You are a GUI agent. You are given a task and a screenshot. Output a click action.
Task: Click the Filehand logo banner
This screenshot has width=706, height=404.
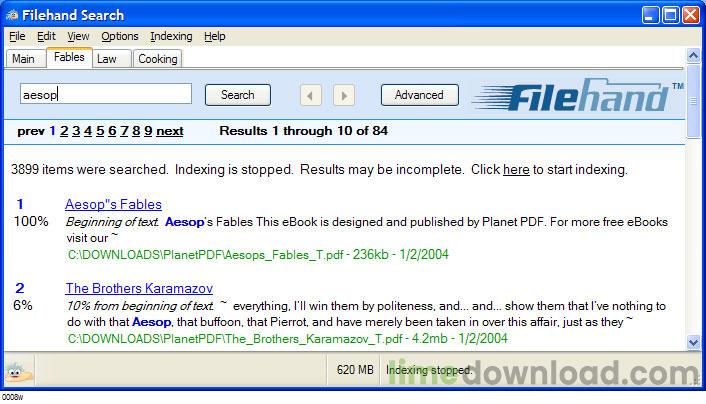coord(578,95)
